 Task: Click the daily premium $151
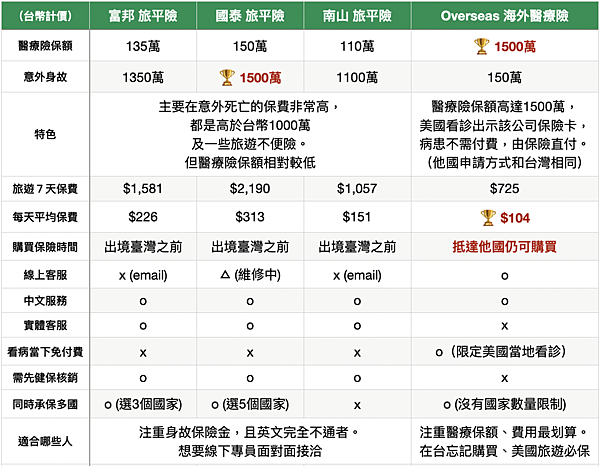point(356,217)
